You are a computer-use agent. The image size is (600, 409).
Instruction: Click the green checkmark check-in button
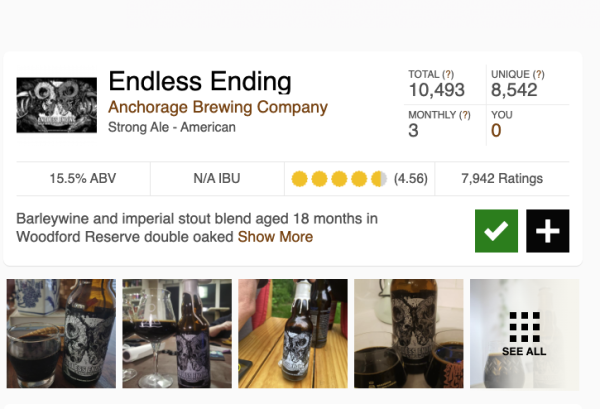[496, 231]
